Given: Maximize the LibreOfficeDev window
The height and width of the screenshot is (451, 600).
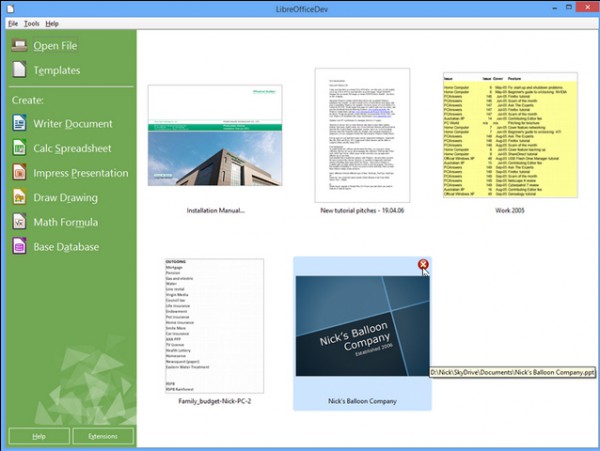Looking at the screenshot, I should (569, 7).
